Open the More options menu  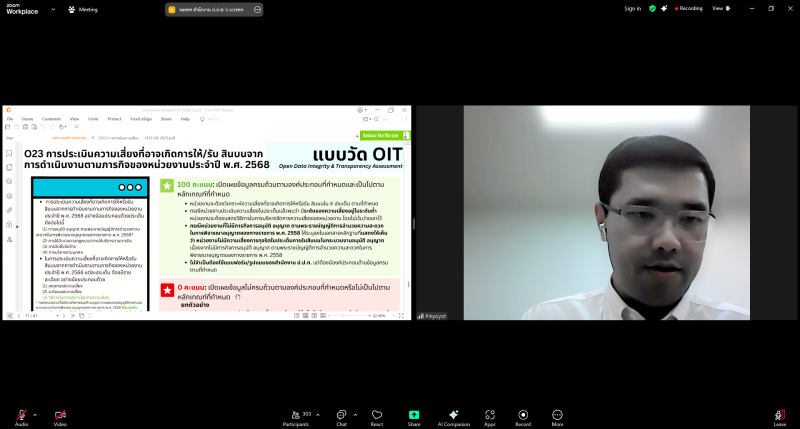557,414
